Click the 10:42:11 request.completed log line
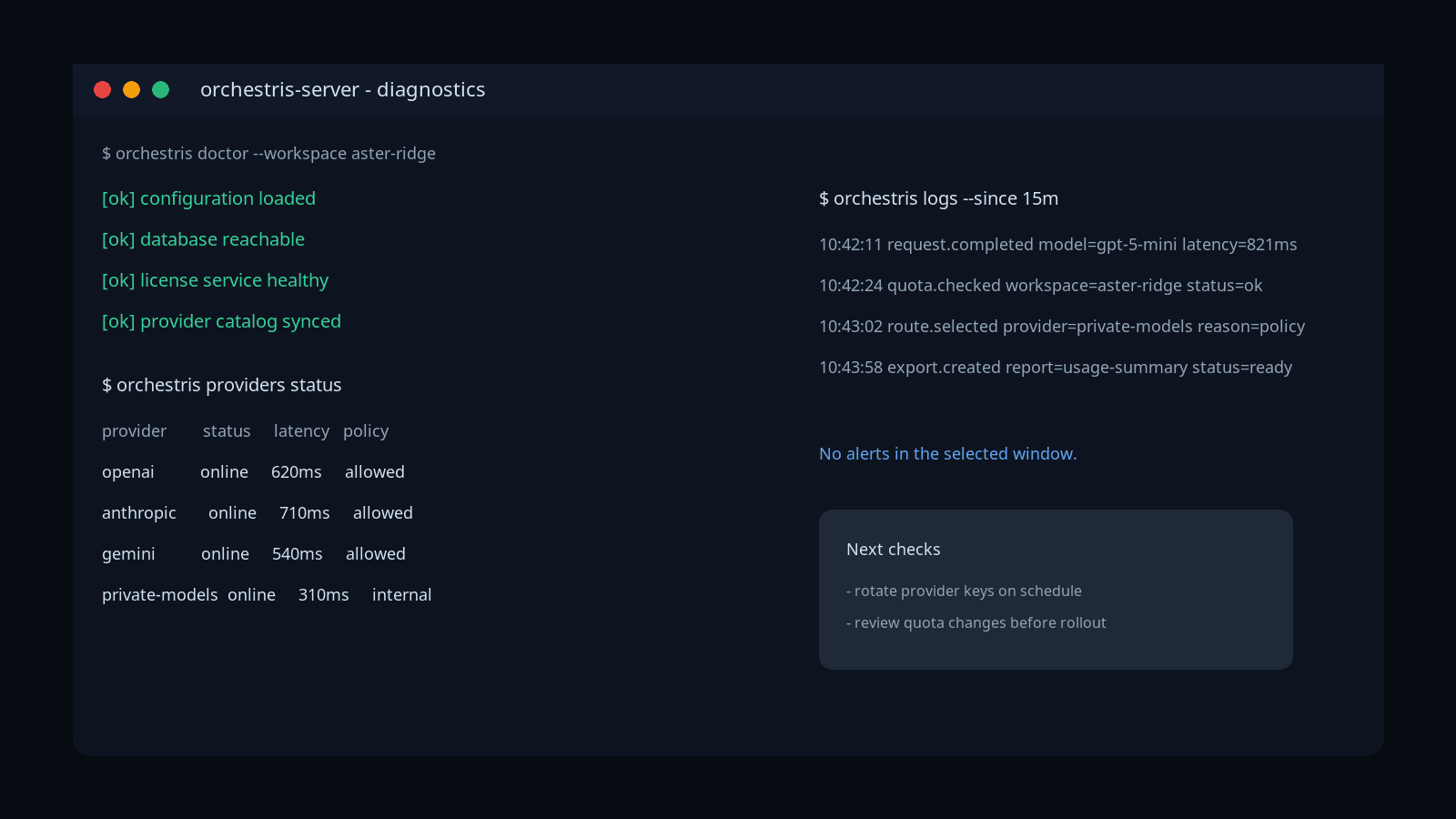The height and width of the screenshot is (819, 1456). click(x=1058, y=245)
